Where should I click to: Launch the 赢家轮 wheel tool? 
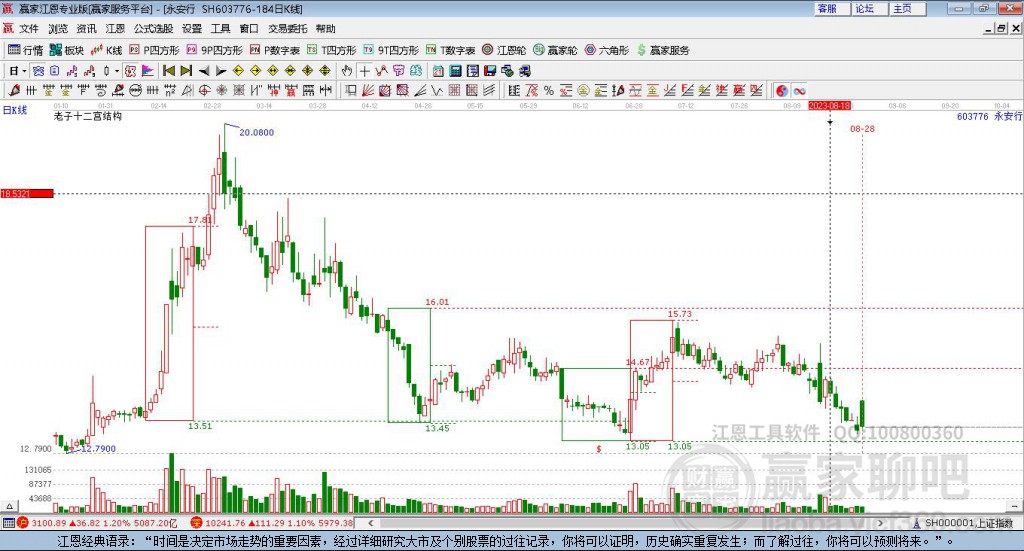(x=555, y=50)
